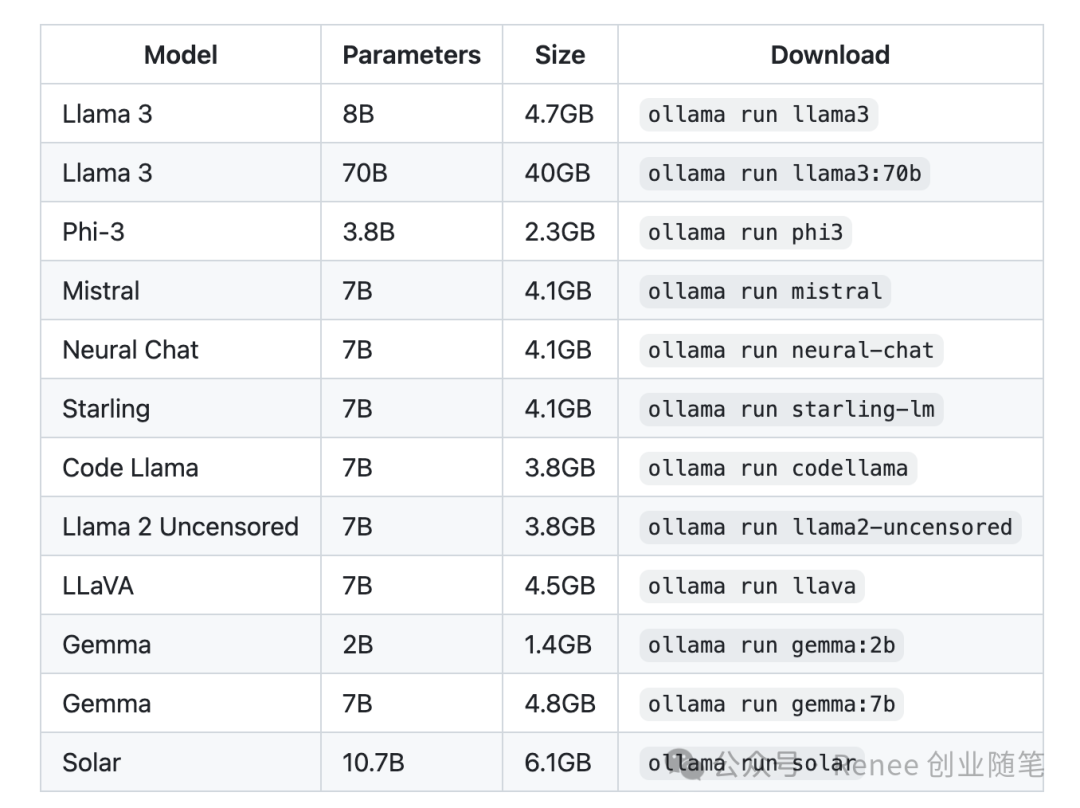
Task: Click the 'ollama run gemma:7b' command
Action: pos(771,703)
